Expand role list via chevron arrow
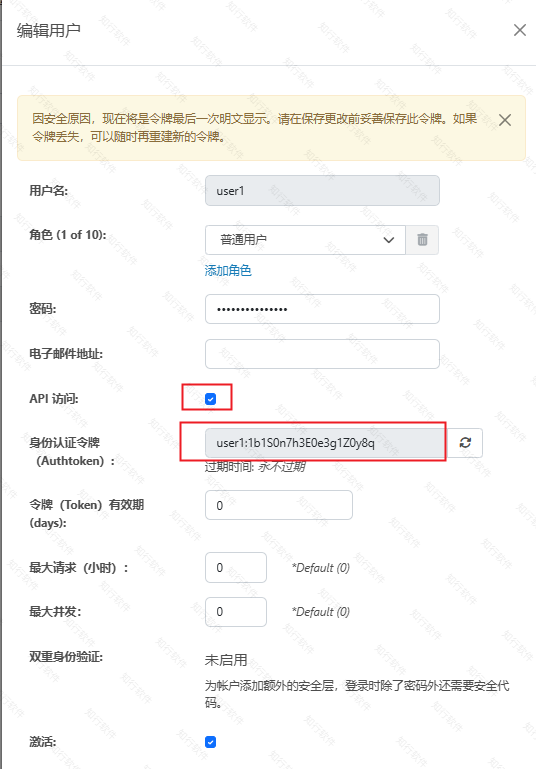Screen dimensions: 536x769 tap(389, 240)
